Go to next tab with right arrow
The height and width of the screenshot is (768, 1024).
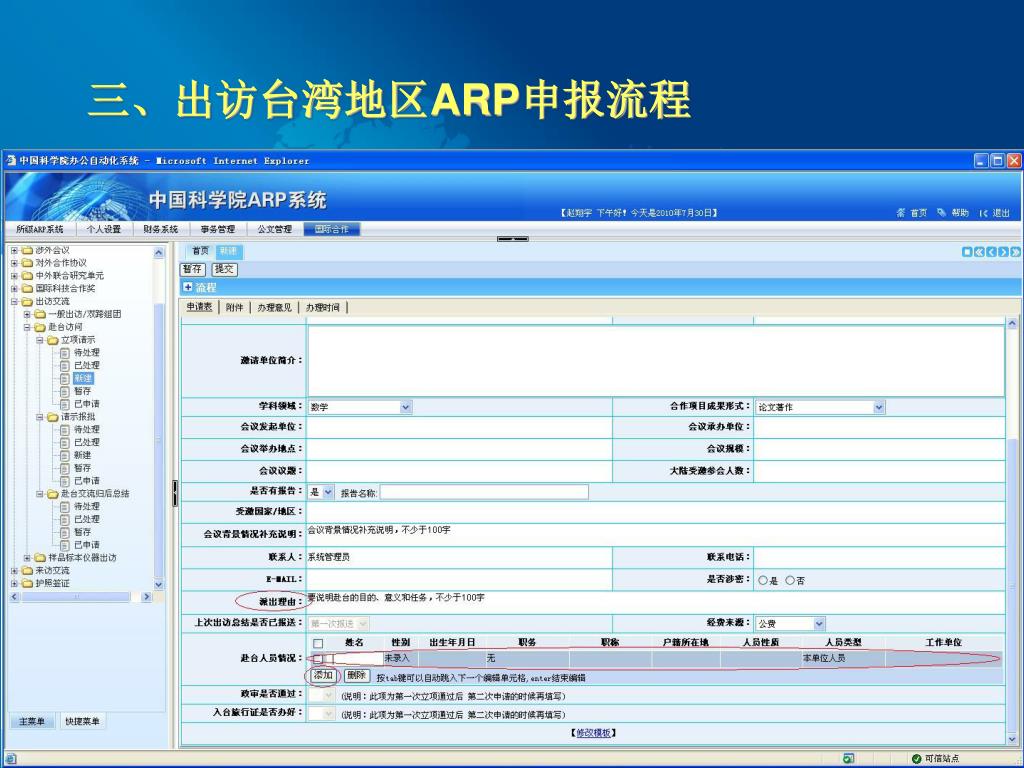point(1003,252)
